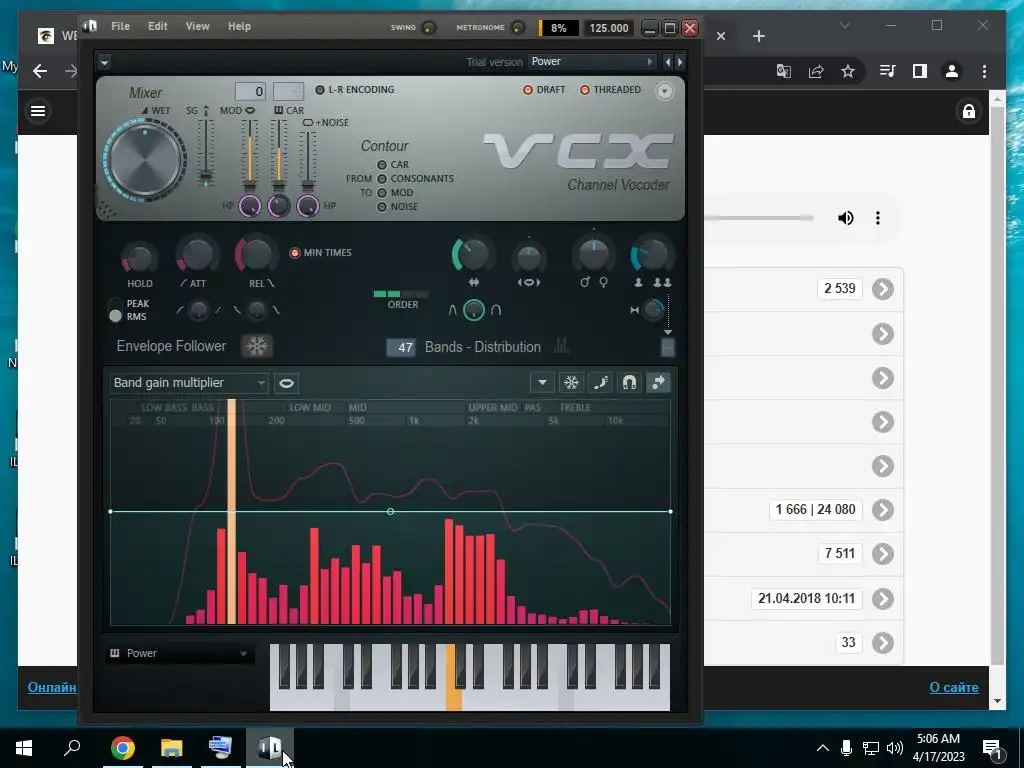Open the Band gain multiplier dropdown

(x=189, y=383)
